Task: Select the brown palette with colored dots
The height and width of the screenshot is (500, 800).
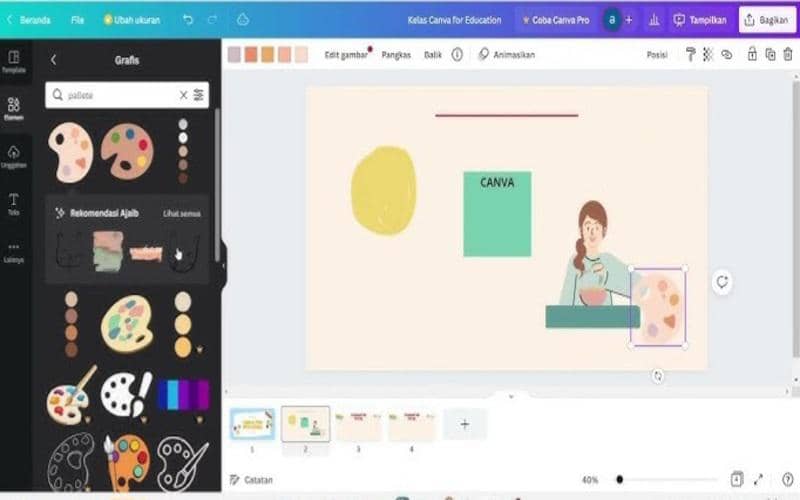Action: click(127, 151)
